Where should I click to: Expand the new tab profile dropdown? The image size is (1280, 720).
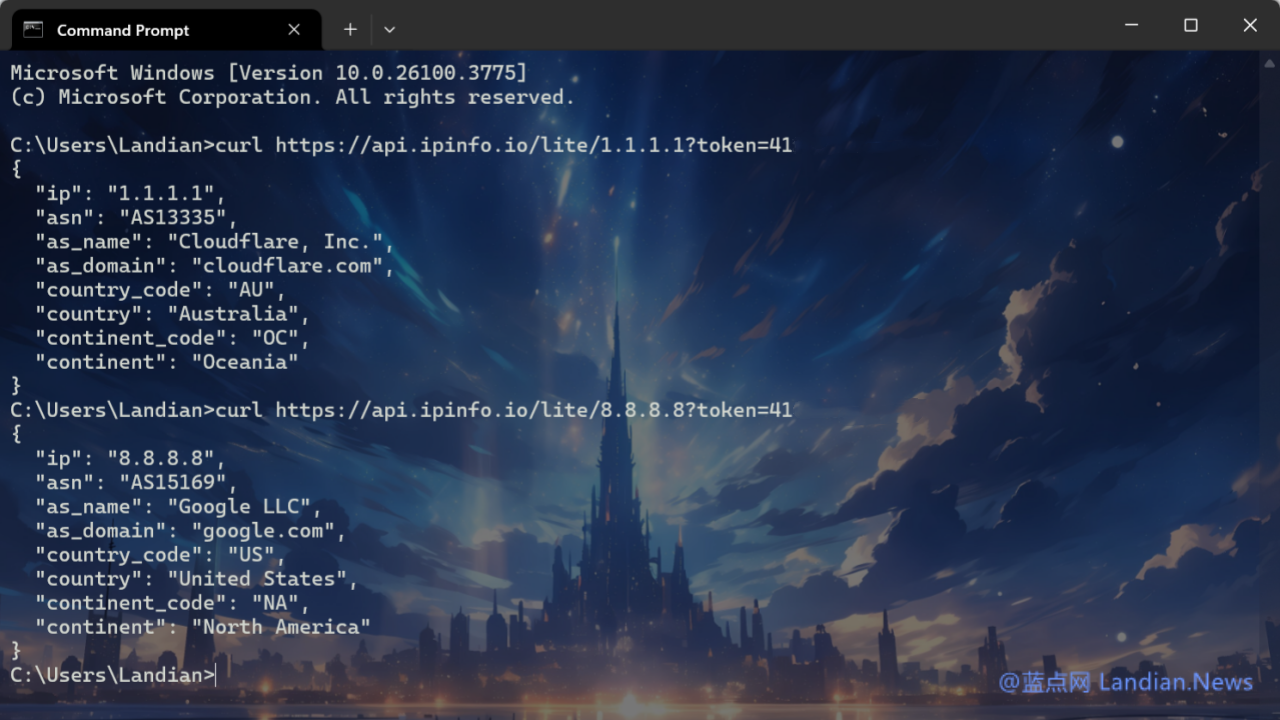click(x=390, y=30)
